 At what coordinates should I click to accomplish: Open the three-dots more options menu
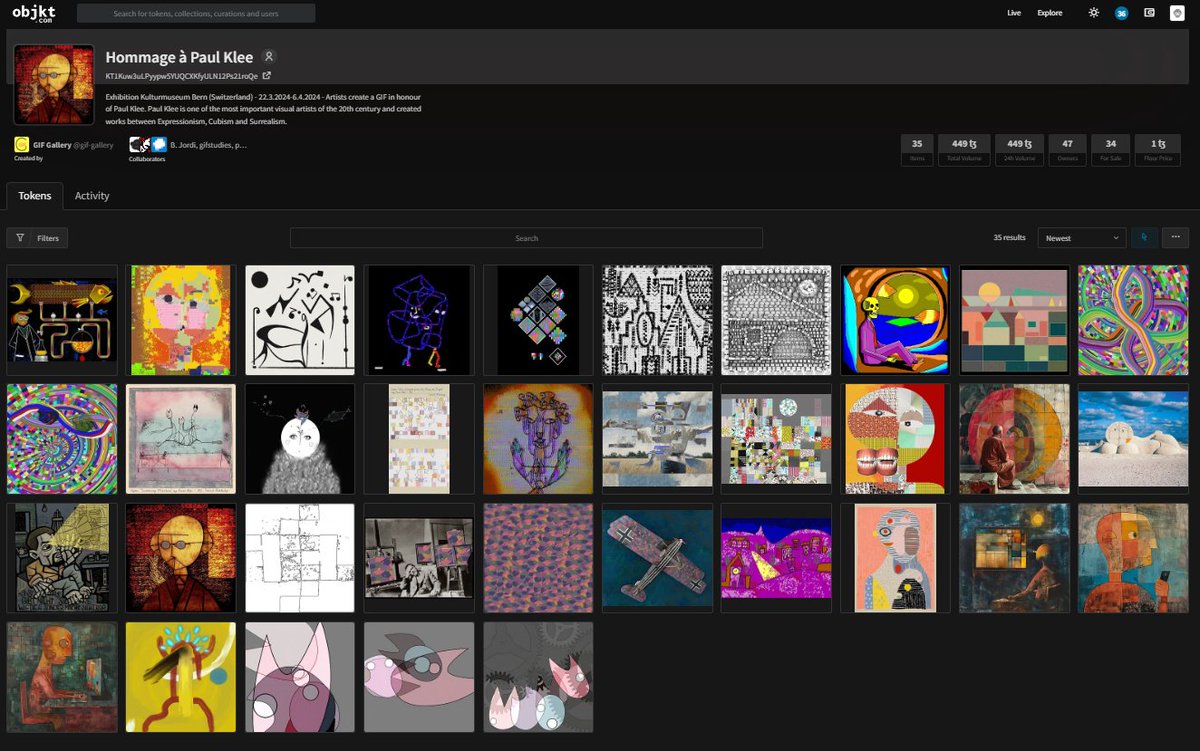point(1175,238)
